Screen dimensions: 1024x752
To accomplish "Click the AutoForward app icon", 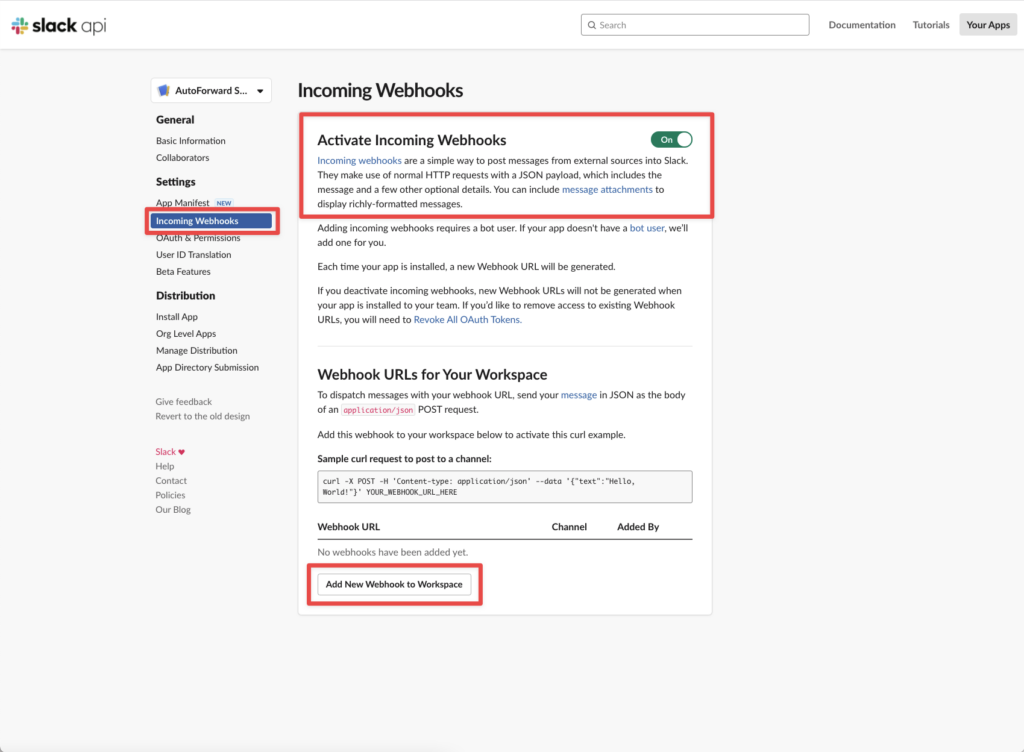I will (164, 90).
